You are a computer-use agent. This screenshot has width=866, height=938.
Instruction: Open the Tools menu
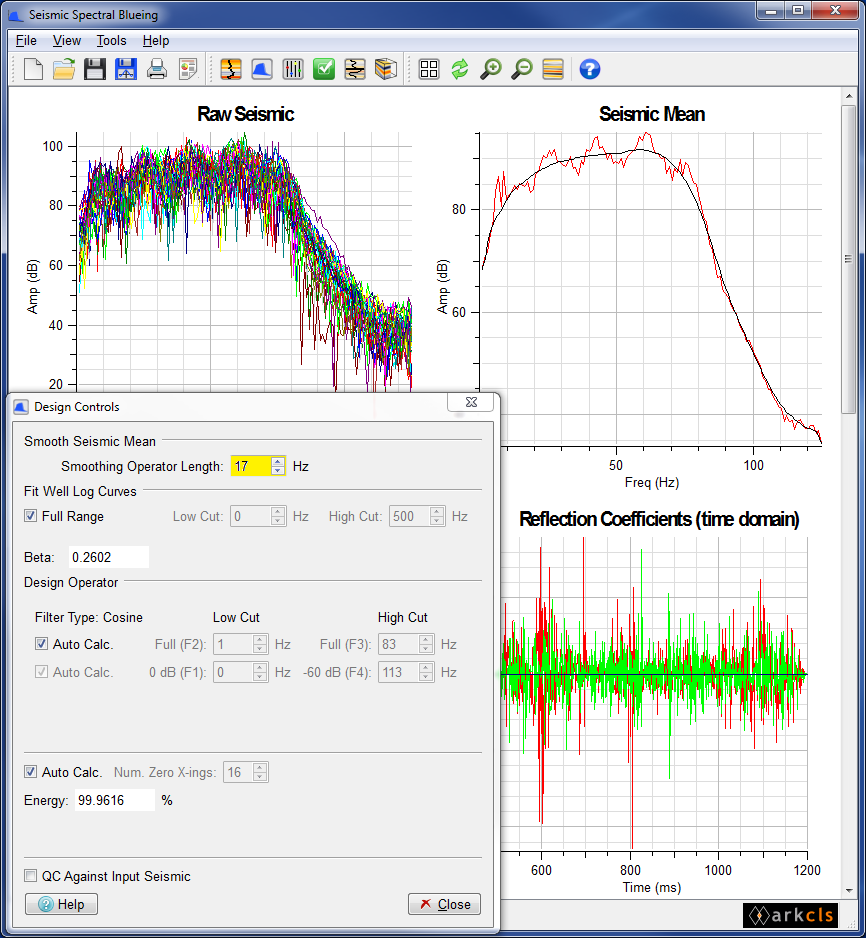(111, 41)
